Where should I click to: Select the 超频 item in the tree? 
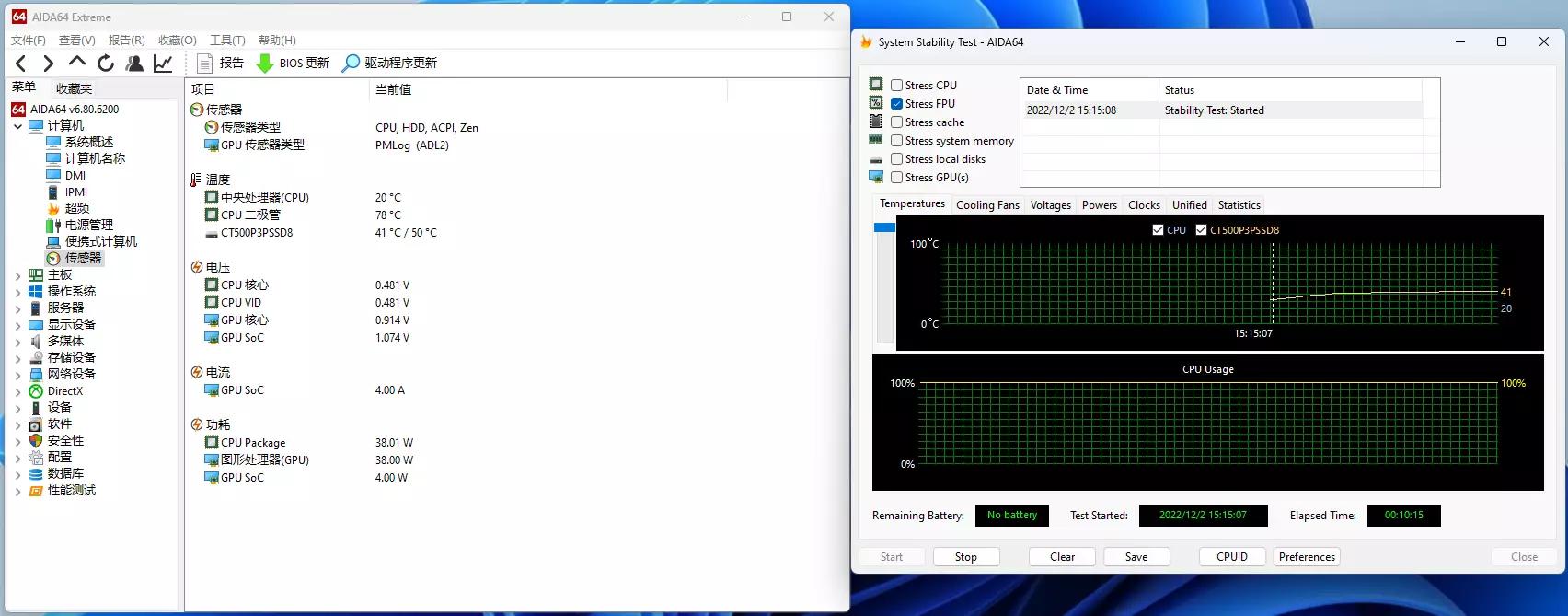(x=77, y=208)
